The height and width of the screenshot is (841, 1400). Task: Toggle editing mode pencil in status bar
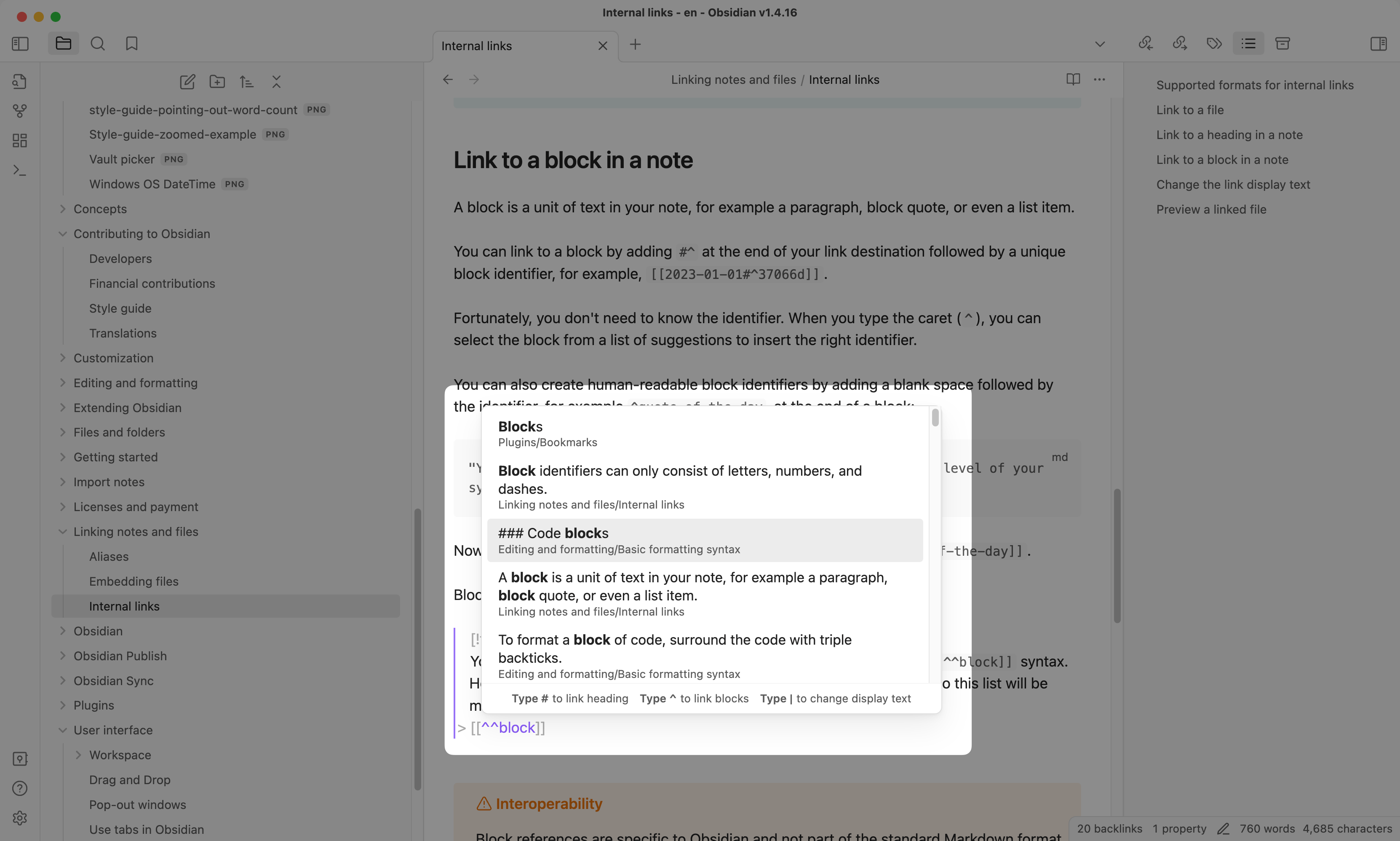pos(1223,828)
